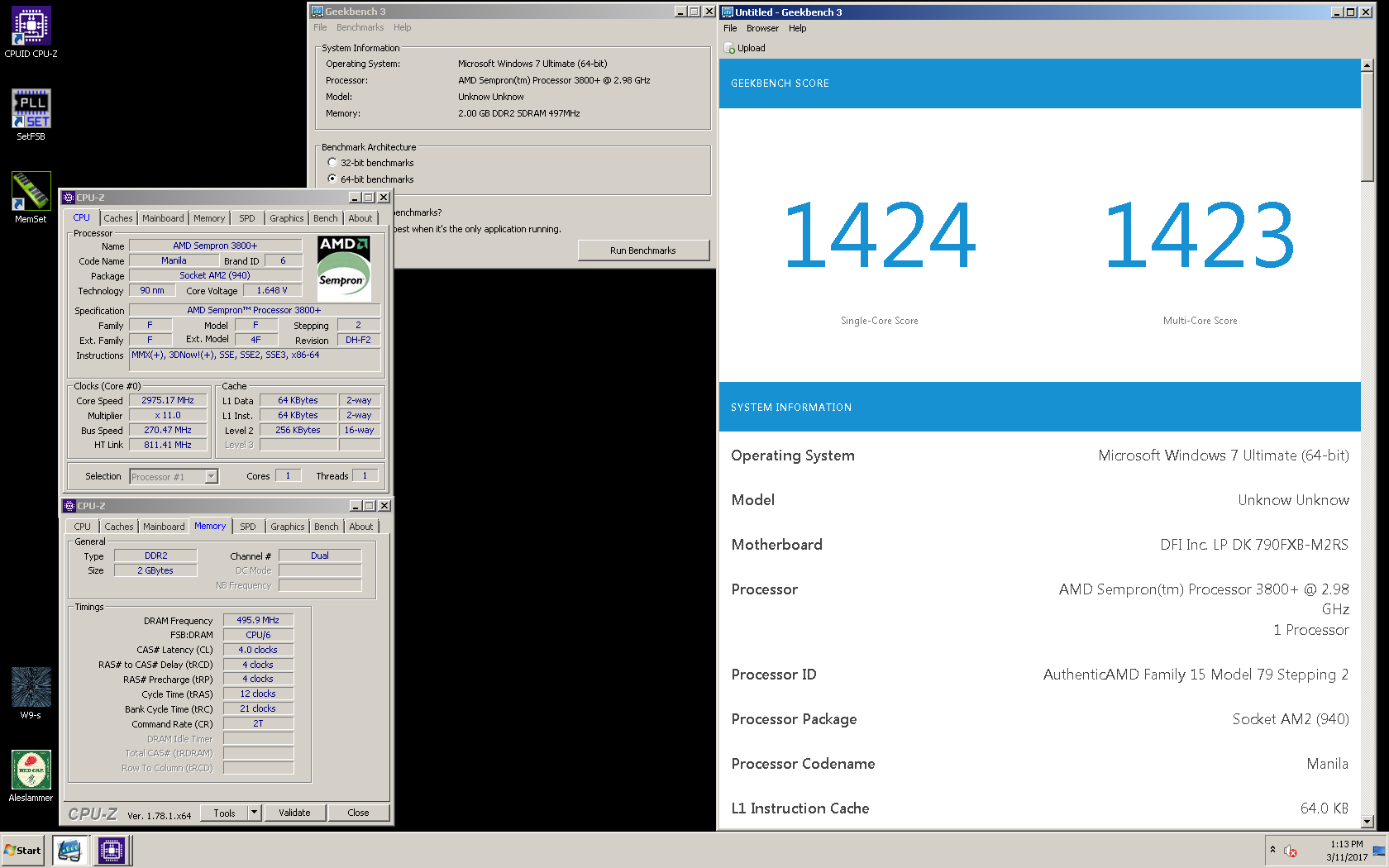The height and width of the screenshot is (868, 1389).
Task: Open File menu in Geekbench results window
Action: [730, 28]
